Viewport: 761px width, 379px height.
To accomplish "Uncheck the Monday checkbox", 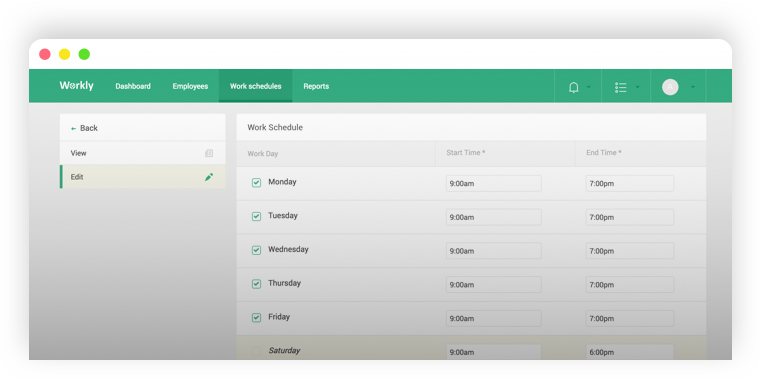I will point(256,182).
